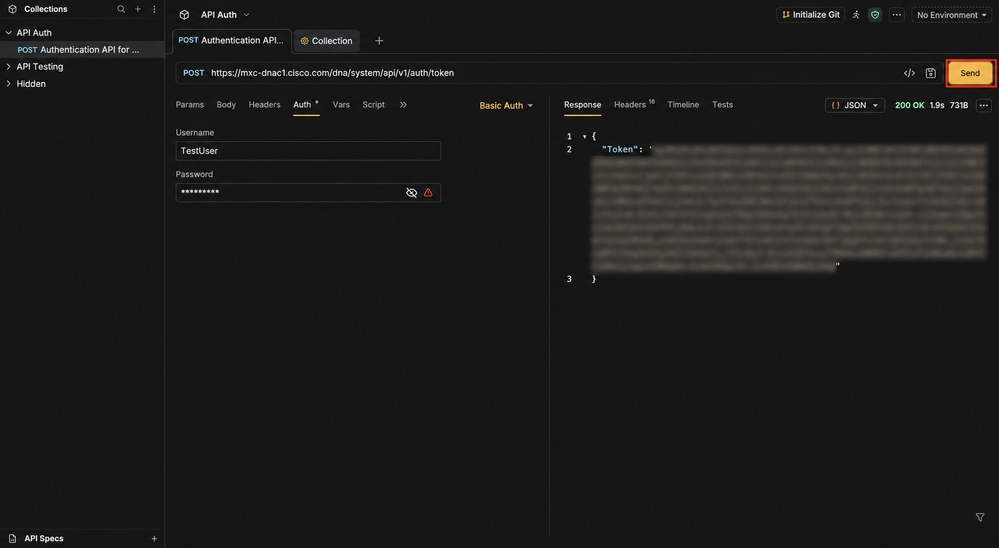This screenshot has width=999, height=548.
Task: Open the Collections three-dot menu
Action: pos(154,9)
